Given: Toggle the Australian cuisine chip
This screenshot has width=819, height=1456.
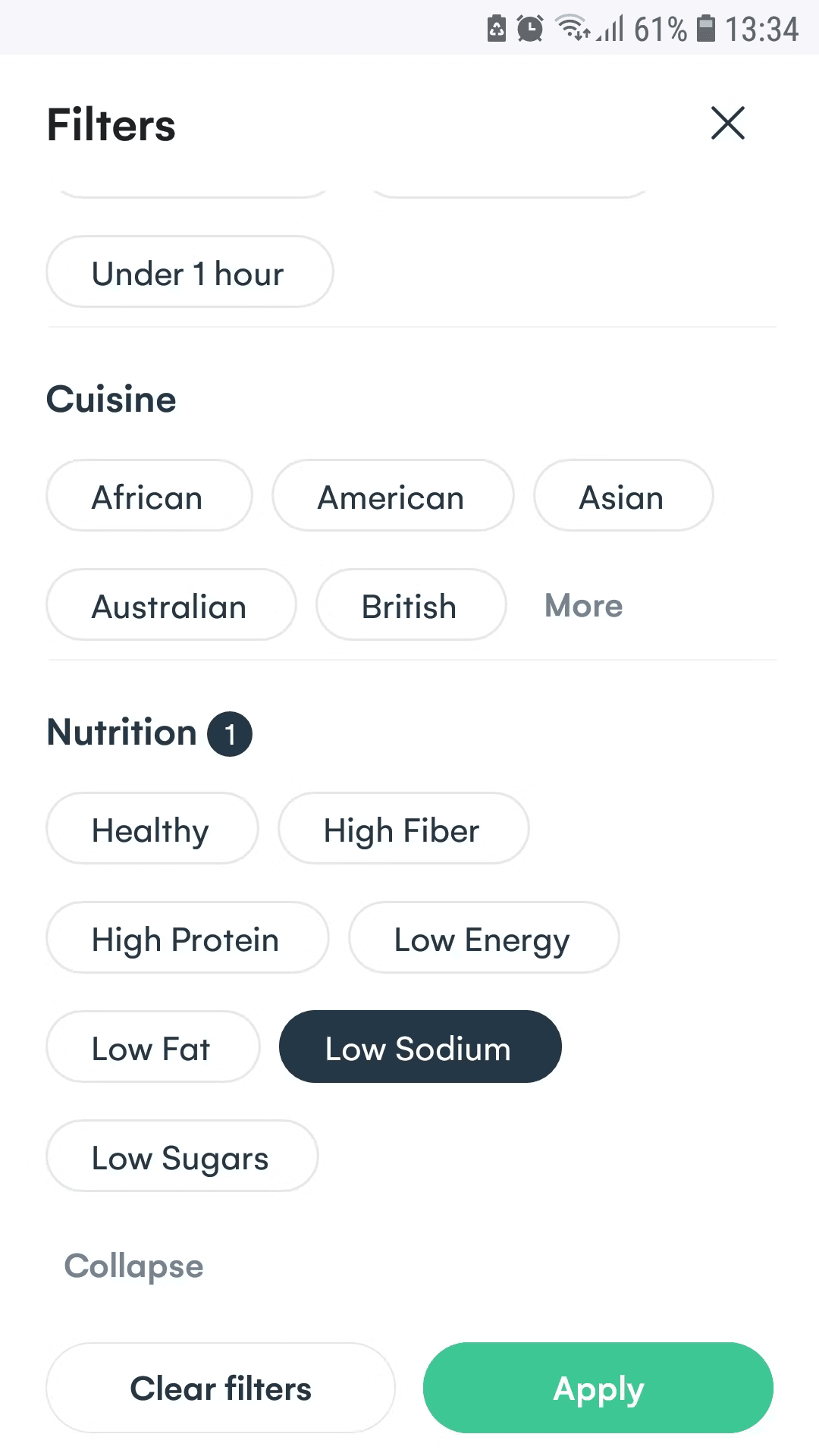Looking at the screenshot, I should click(171, 605).
